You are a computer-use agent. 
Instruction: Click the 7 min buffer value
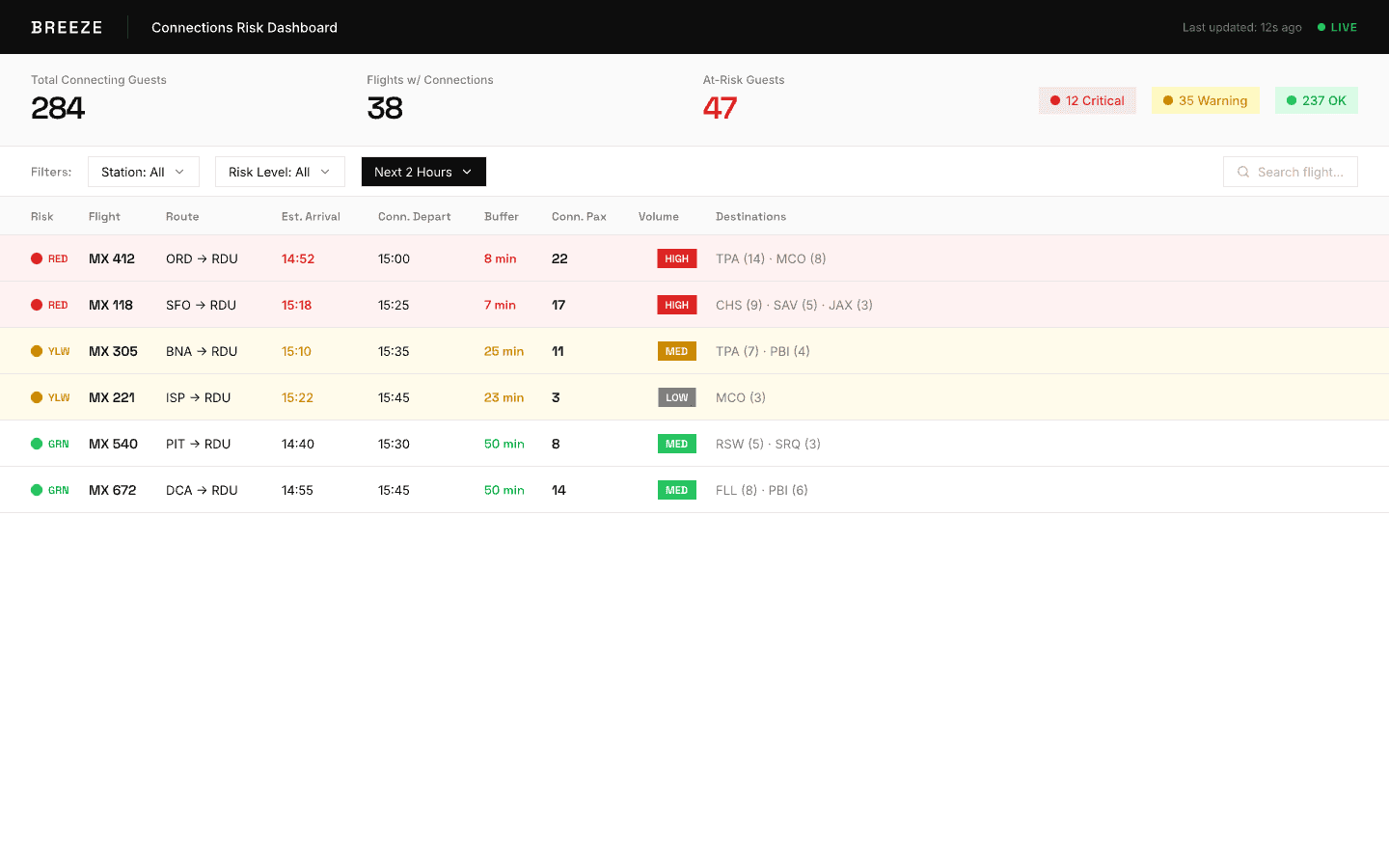pos(500,305)
